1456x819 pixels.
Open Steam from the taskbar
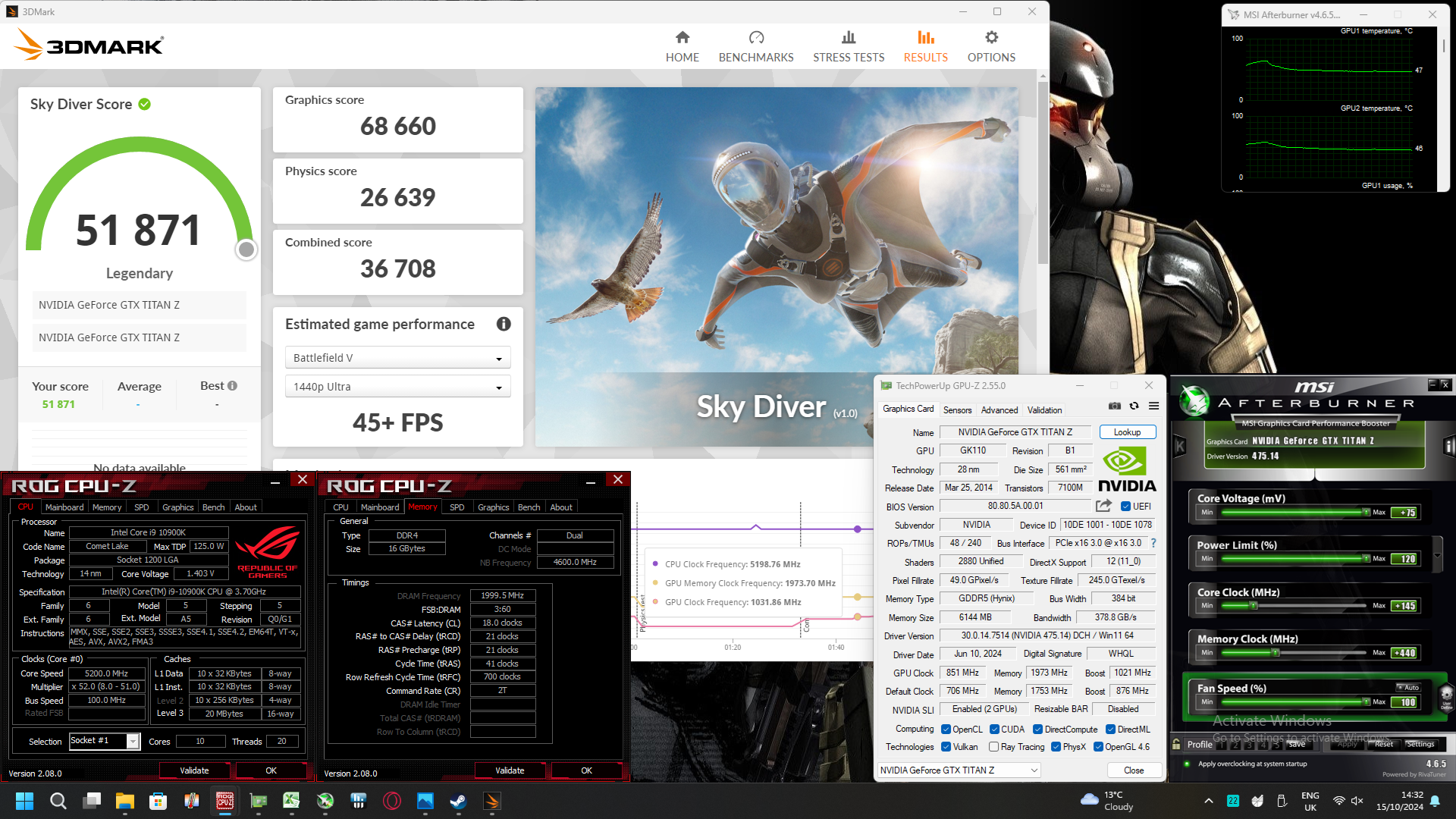pos(458,801)
